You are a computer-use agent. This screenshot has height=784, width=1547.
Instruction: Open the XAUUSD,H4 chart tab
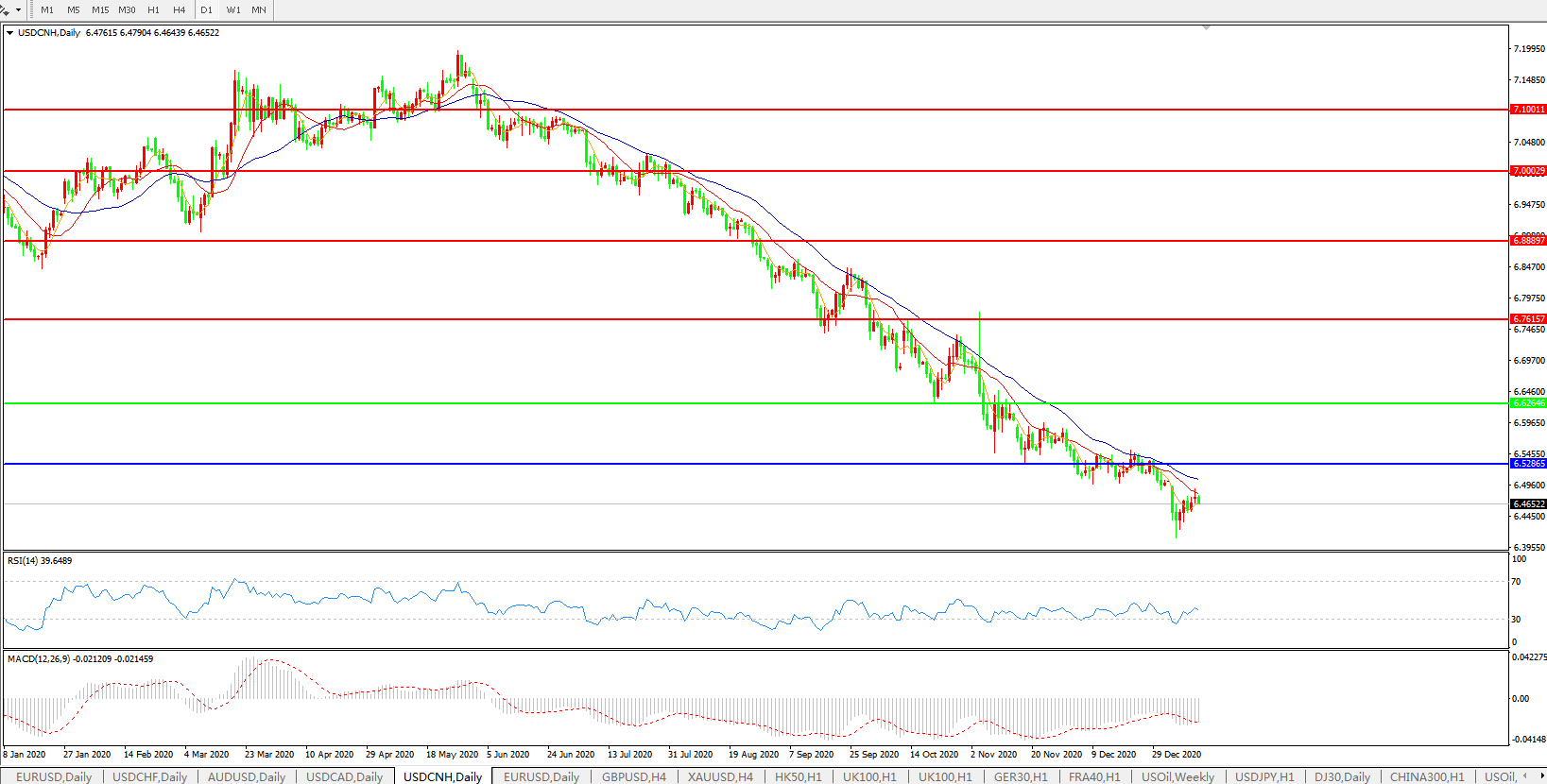(x=720, y=776)
